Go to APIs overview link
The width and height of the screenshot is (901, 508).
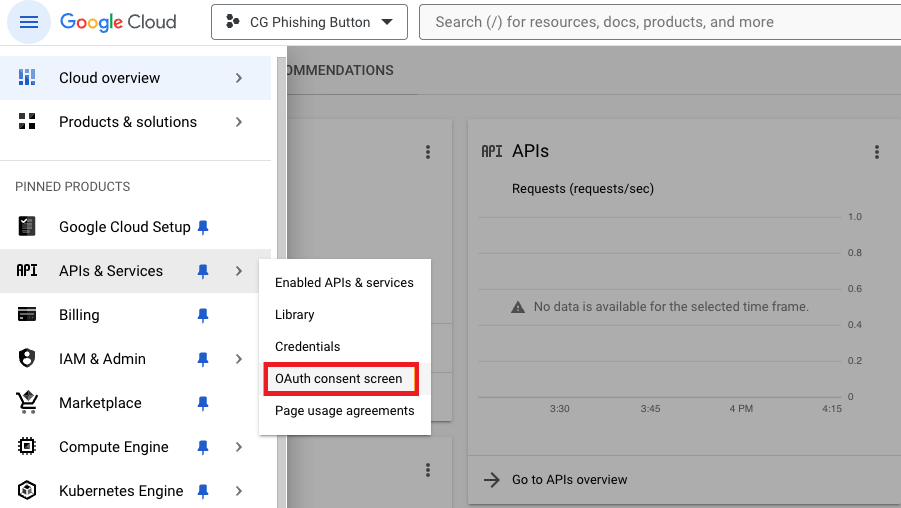click(569, 480)
